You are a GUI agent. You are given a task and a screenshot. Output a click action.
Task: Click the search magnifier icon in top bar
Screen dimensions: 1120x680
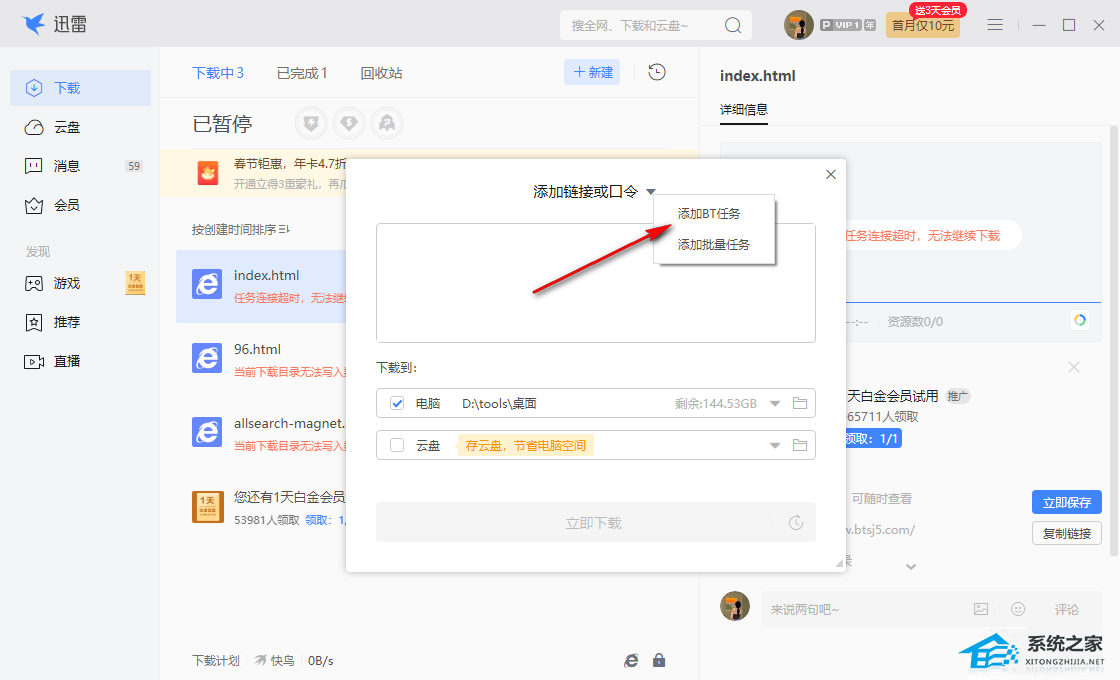point(733,25)
